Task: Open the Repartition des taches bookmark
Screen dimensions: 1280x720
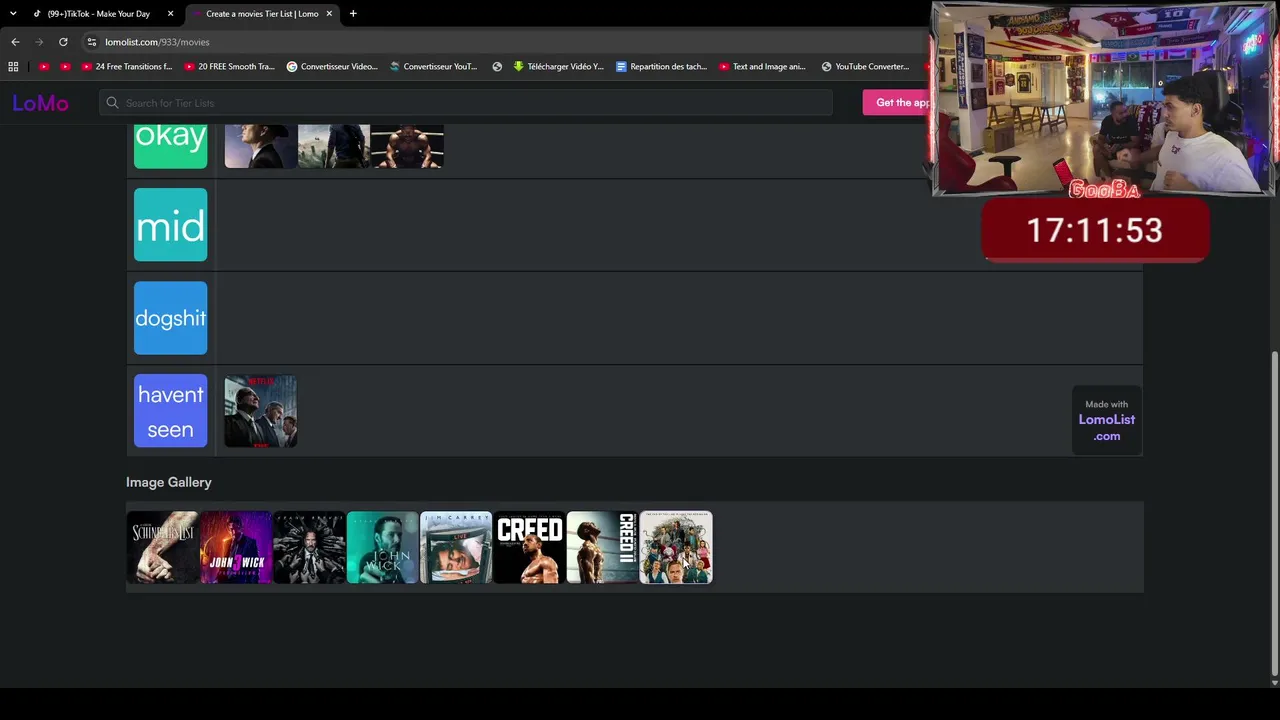Action: (x=661, y=67)
